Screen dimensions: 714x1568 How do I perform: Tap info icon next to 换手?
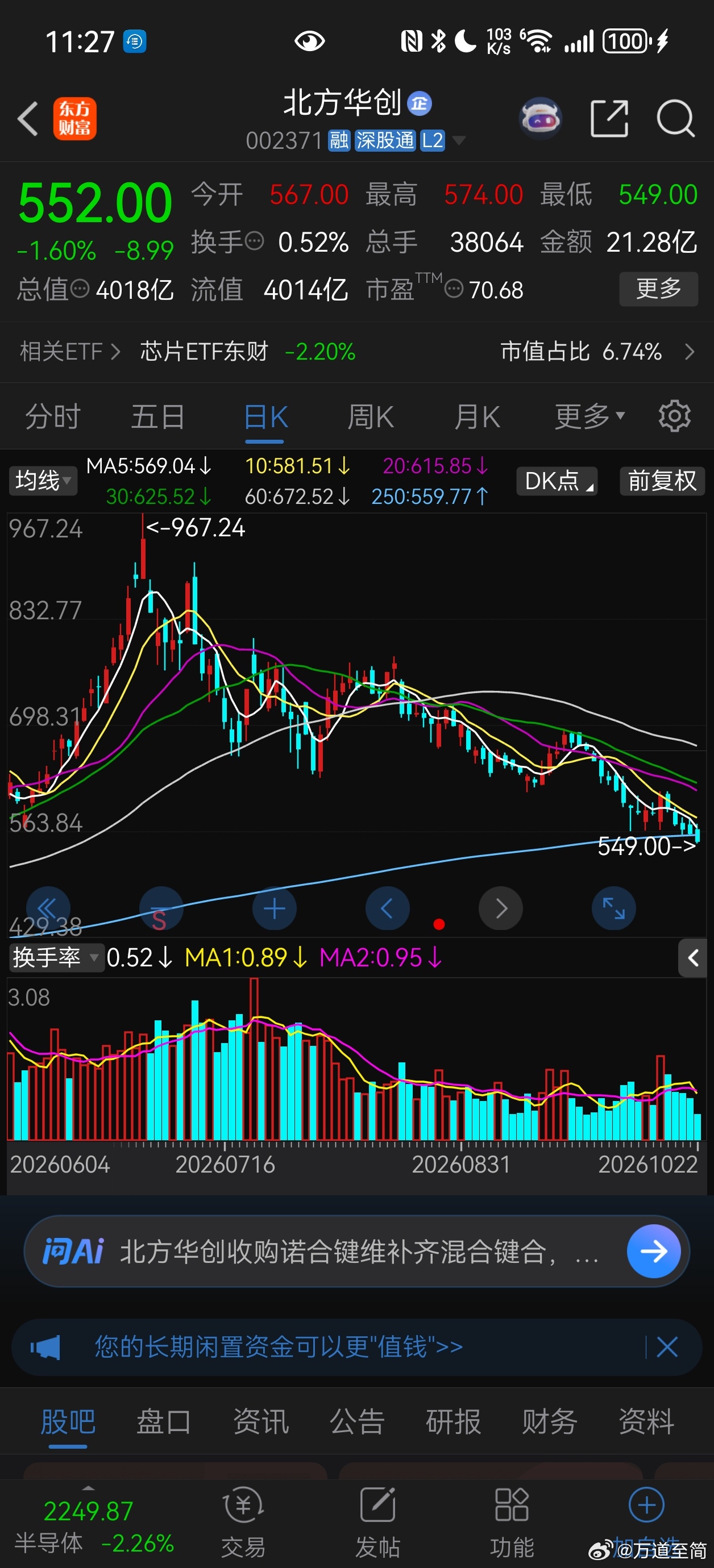[x=254, y=241]
